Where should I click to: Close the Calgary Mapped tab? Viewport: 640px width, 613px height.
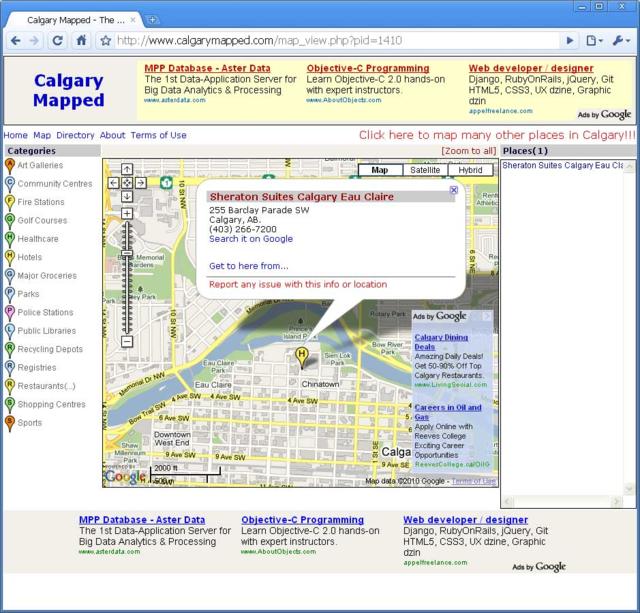pos(133,20)
